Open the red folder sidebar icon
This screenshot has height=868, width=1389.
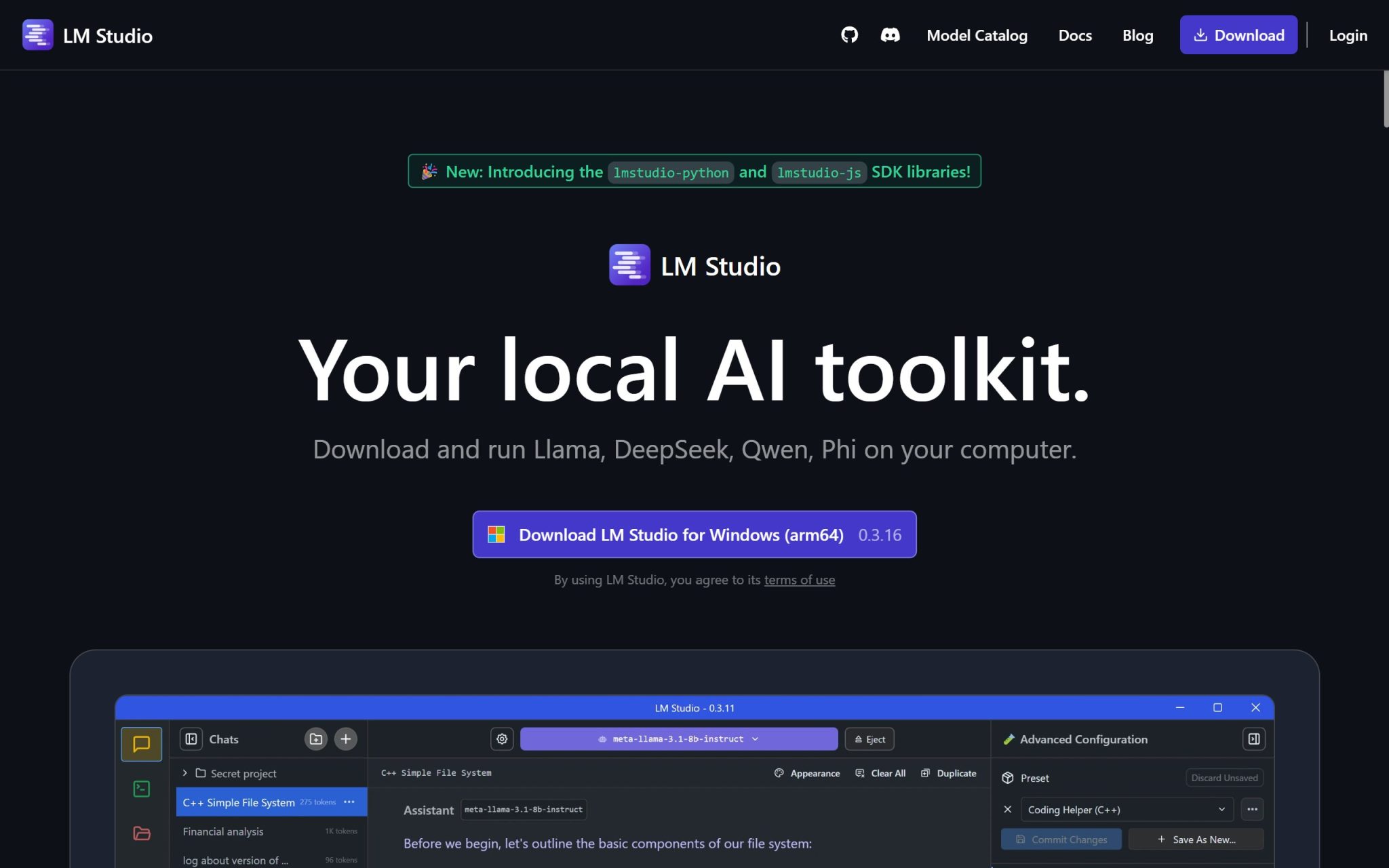(x=141, y=833)
